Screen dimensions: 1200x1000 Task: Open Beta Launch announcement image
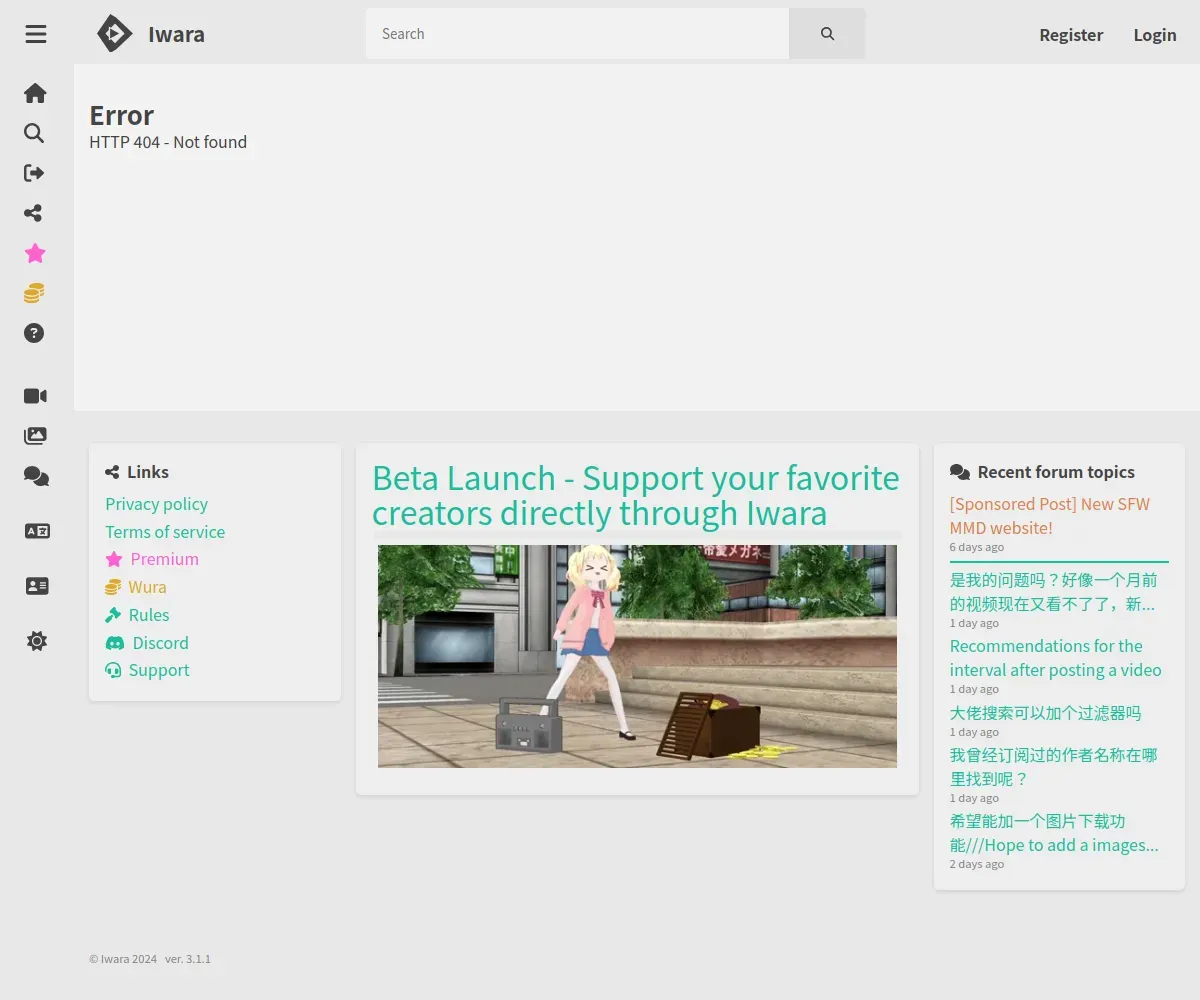point(637,656)
